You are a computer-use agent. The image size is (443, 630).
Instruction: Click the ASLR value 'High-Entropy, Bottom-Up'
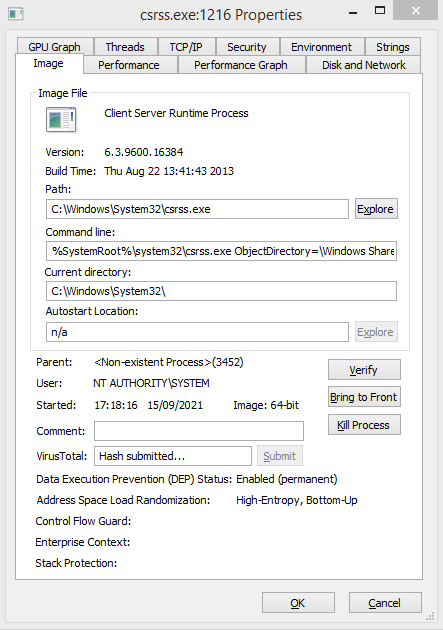click(x=297, y=501)
